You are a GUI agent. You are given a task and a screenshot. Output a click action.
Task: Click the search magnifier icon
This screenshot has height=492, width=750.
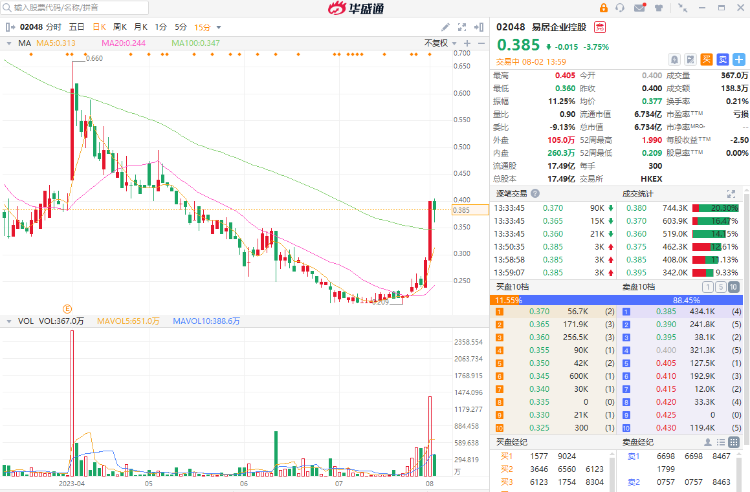7,8
